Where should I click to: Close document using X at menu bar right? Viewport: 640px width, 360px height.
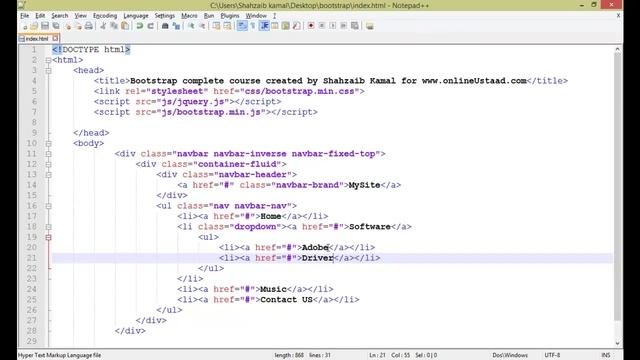618,16
